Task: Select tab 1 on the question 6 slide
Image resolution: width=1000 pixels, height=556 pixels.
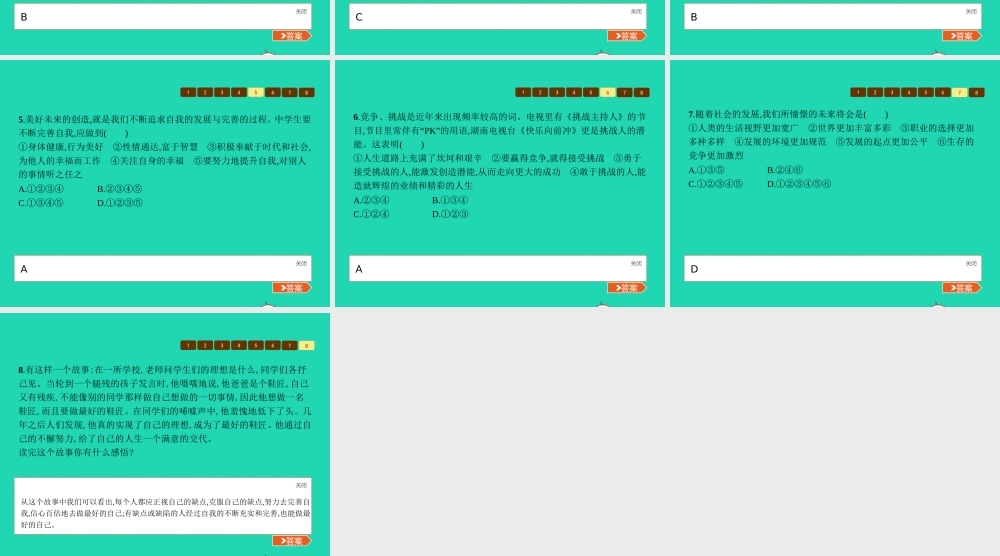Action: 523,92
